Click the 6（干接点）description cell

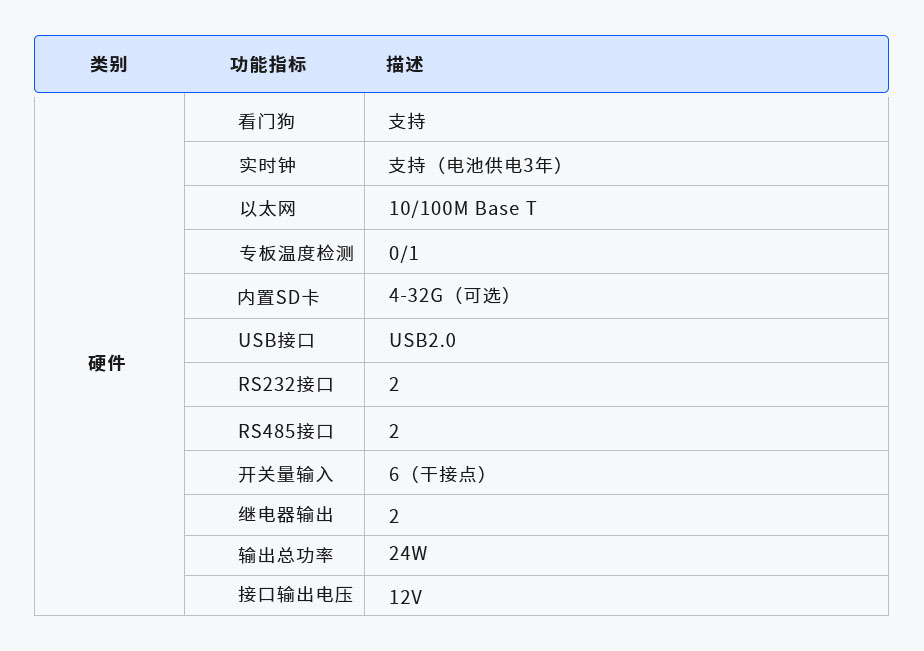(435, 473)
